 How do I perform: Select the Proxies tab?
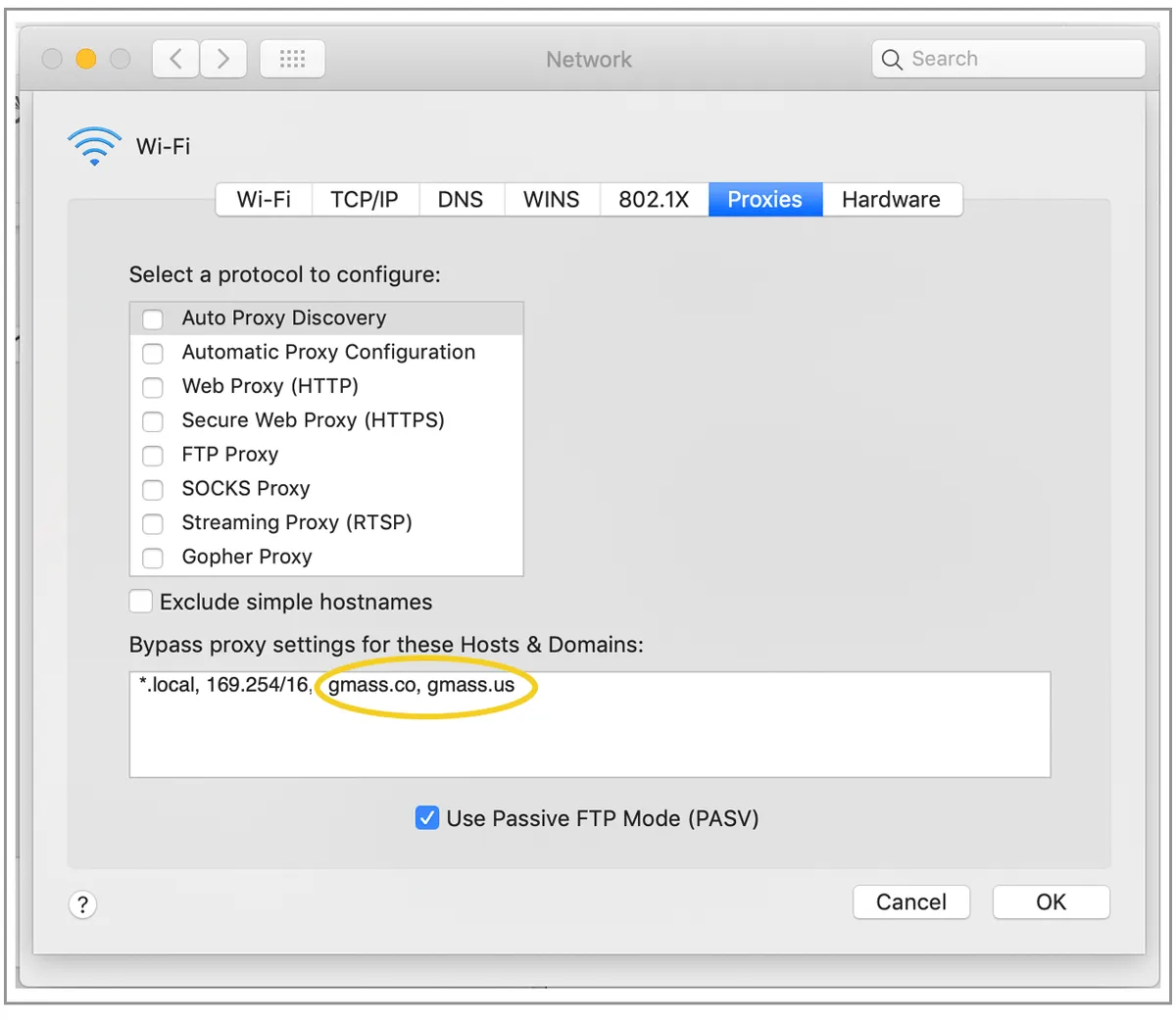point(765,200)
